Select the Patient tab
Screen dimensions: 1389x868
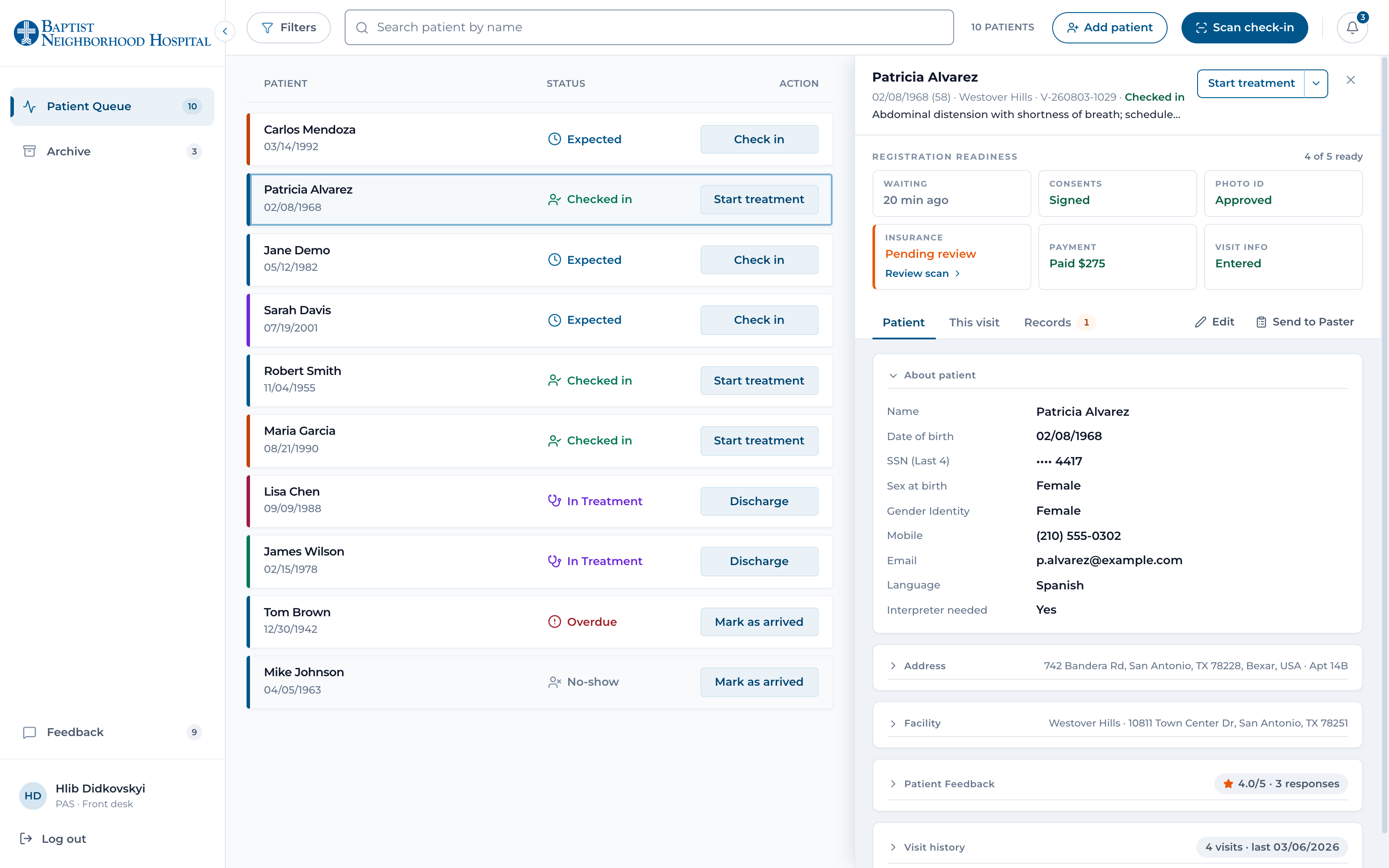pyautogui.click(x=903, y=322)
